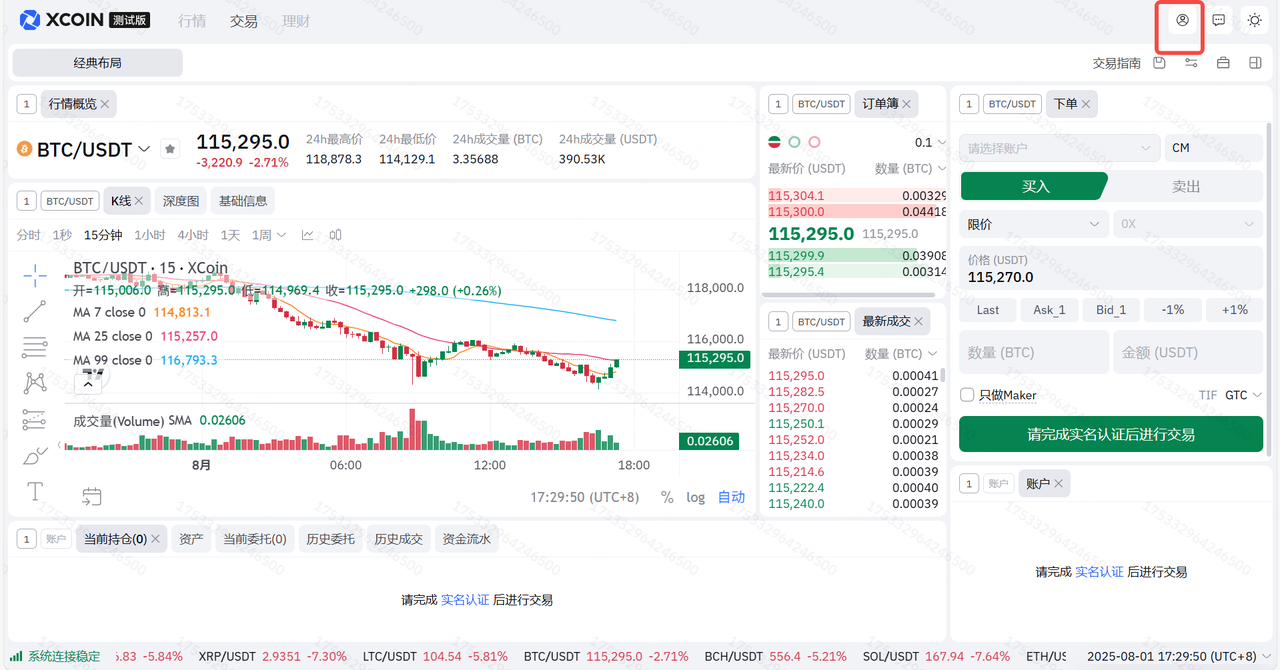This screenshot has width=1280, height=670.
Task: Open the 请选择账户 account dropdown
Action: tap(1058, 148)
